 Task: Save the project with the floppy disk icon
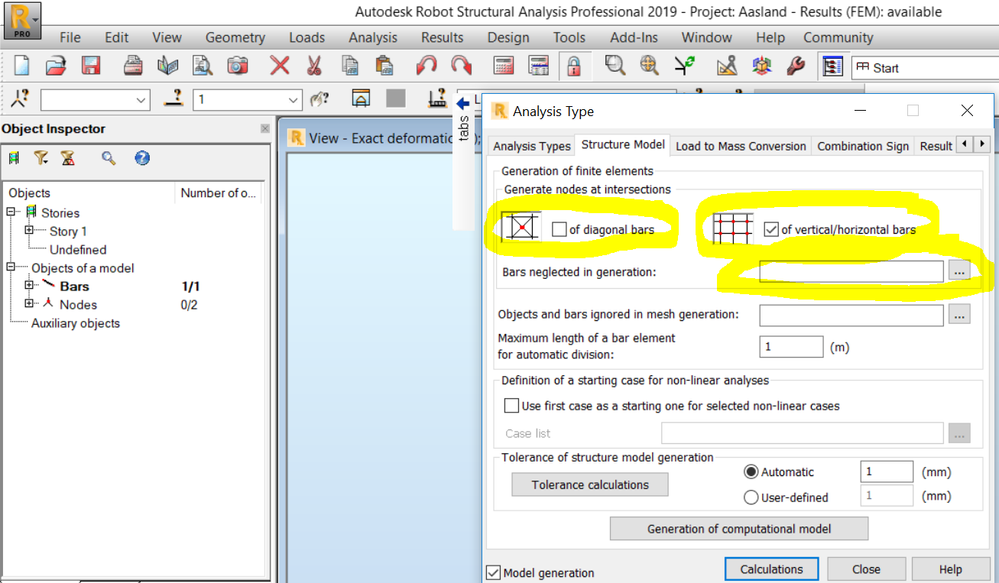pos(90,66)
